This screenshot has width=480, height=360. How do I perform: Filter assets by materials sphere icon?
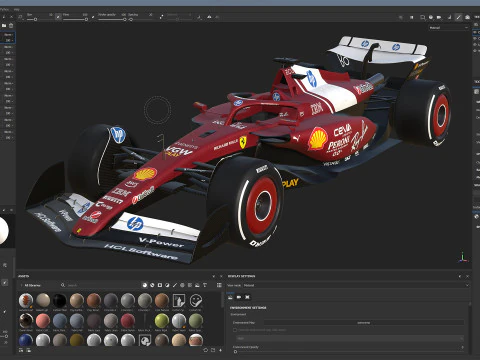[x=145, y=285]
